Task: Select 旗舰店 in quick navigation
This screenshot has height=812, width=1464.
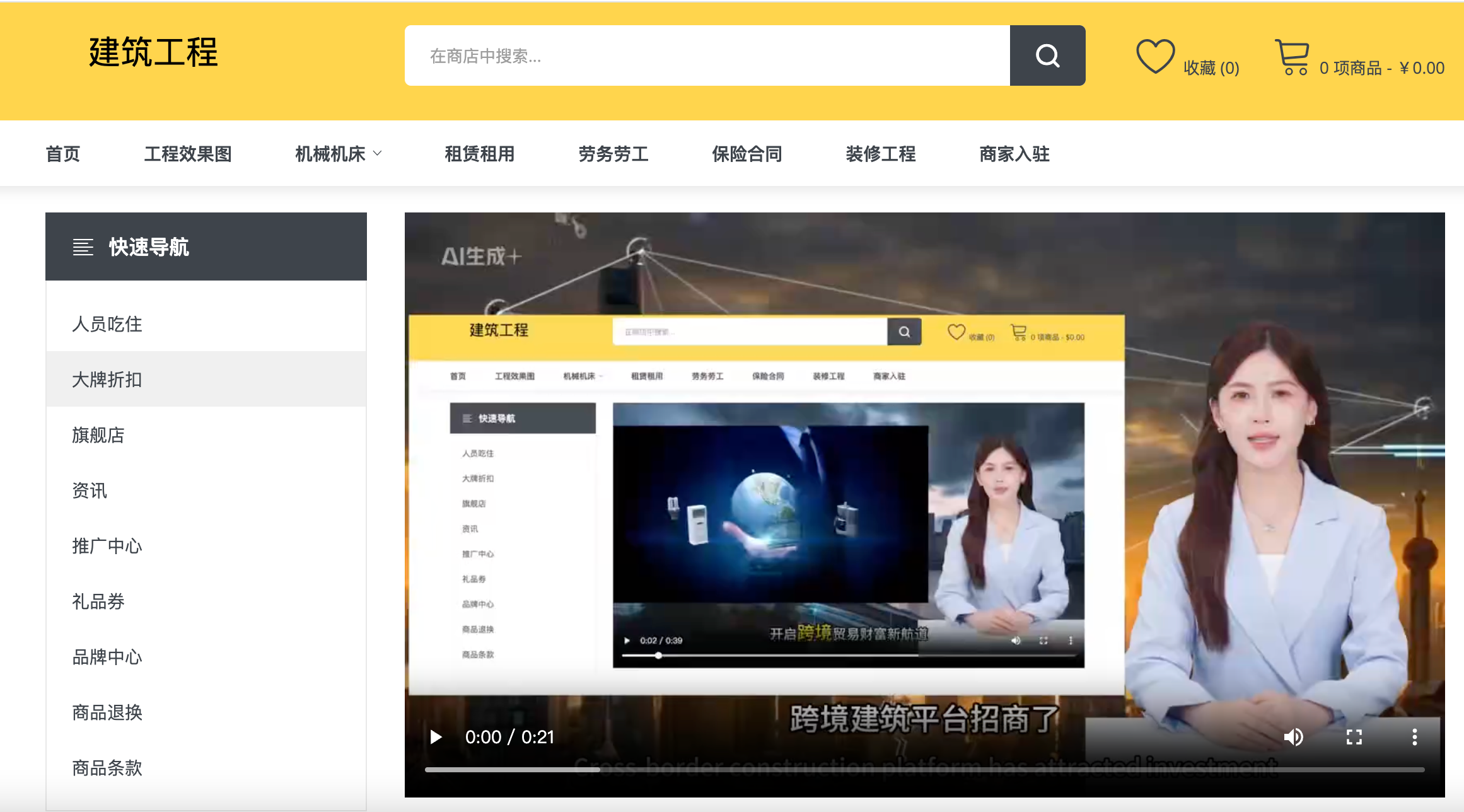Action: 206,435
